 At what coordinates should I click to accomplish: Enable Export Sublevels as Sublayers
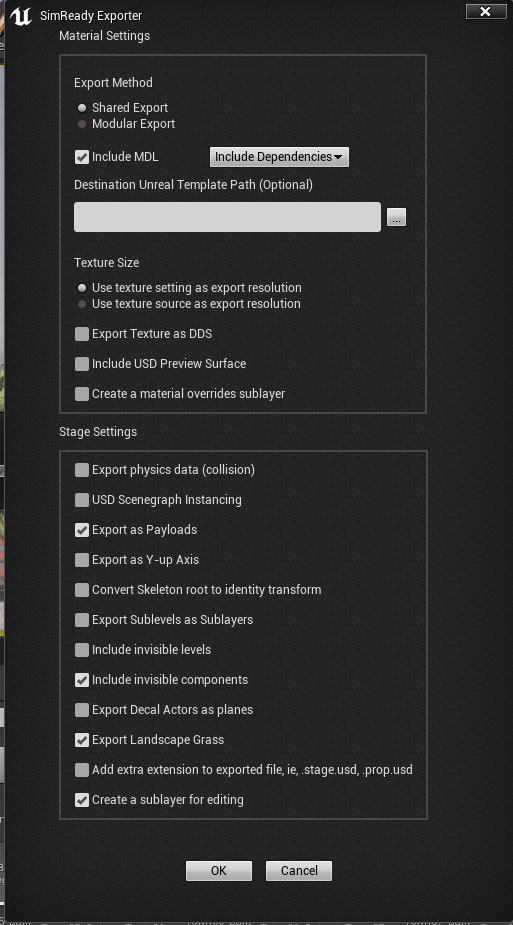(x=82, y=620)
